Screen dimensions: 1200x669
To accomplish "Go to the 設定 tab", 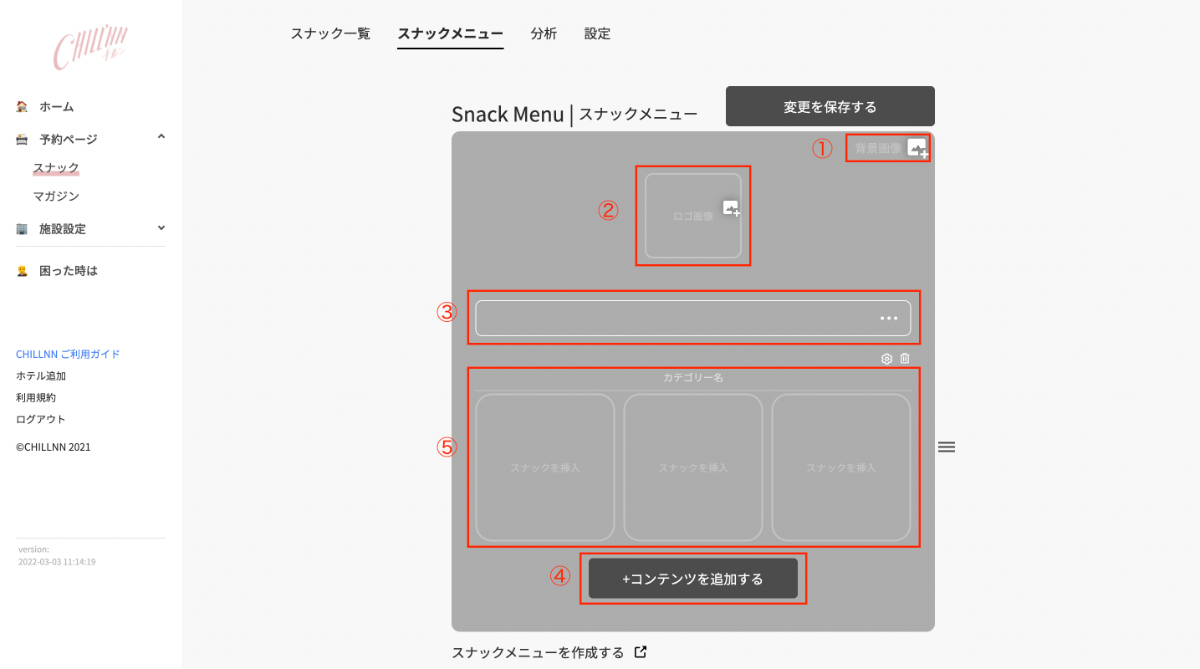I will [597, 34].
